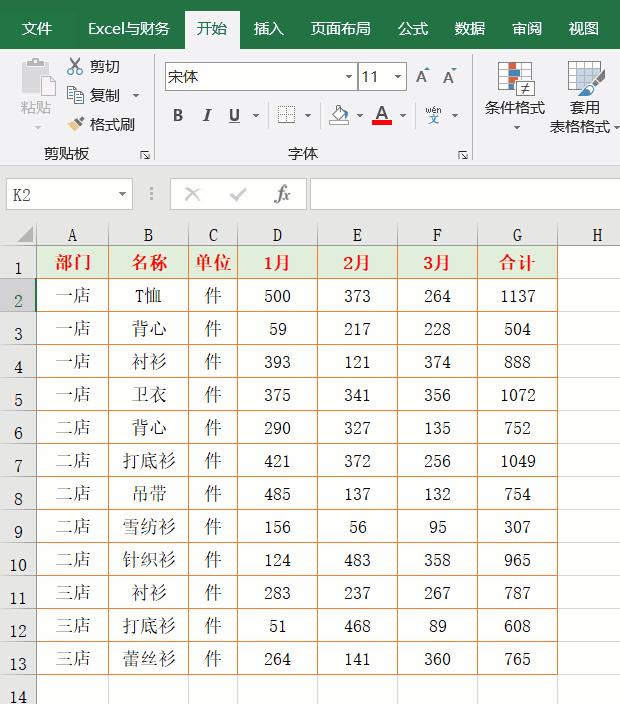This screenshot has width=620, height=704.
Task: Select column G header
Action: (x=517, y=235)
